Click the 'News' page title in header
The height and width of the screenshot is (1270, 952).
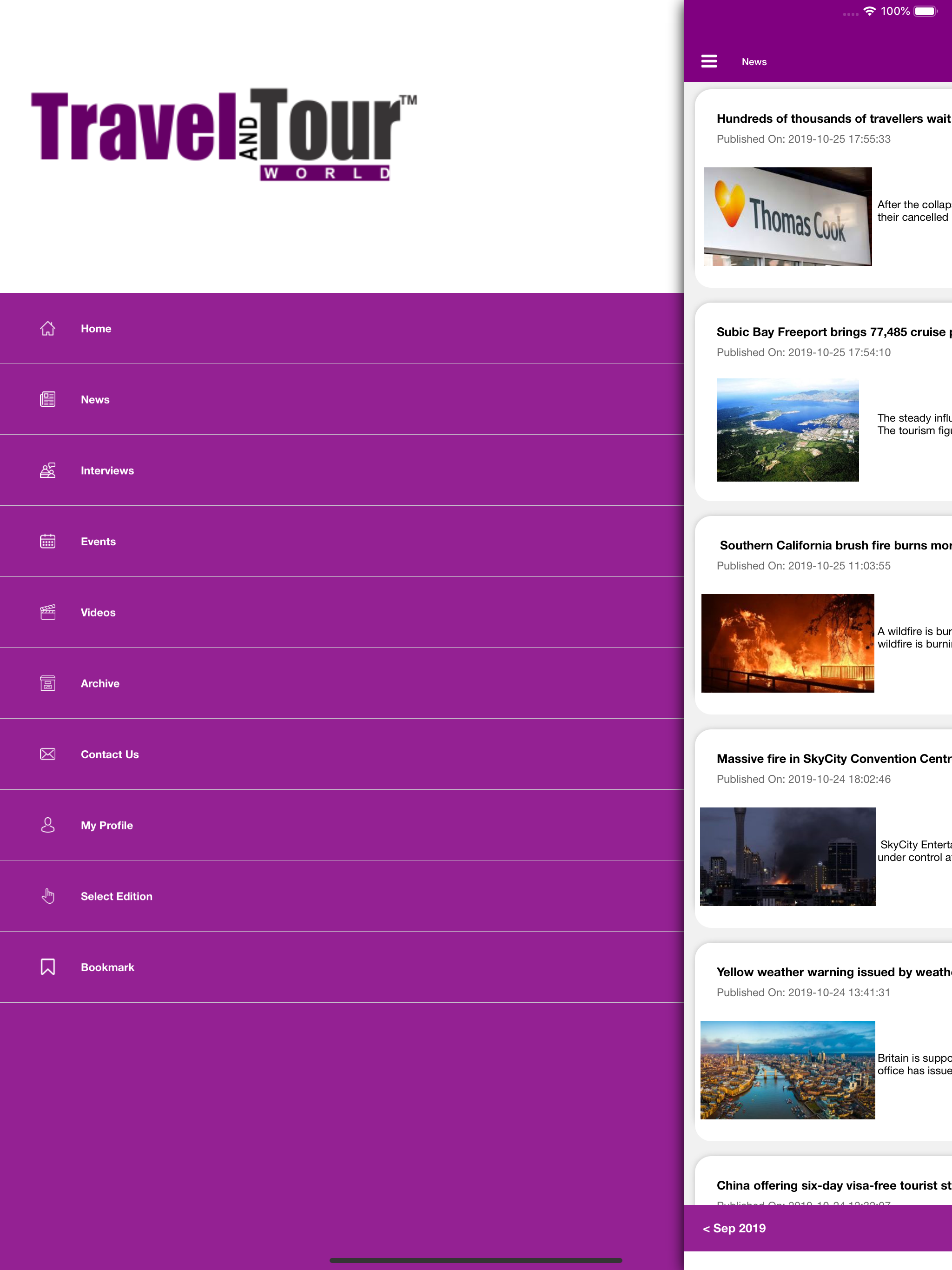tap(754, 61)
